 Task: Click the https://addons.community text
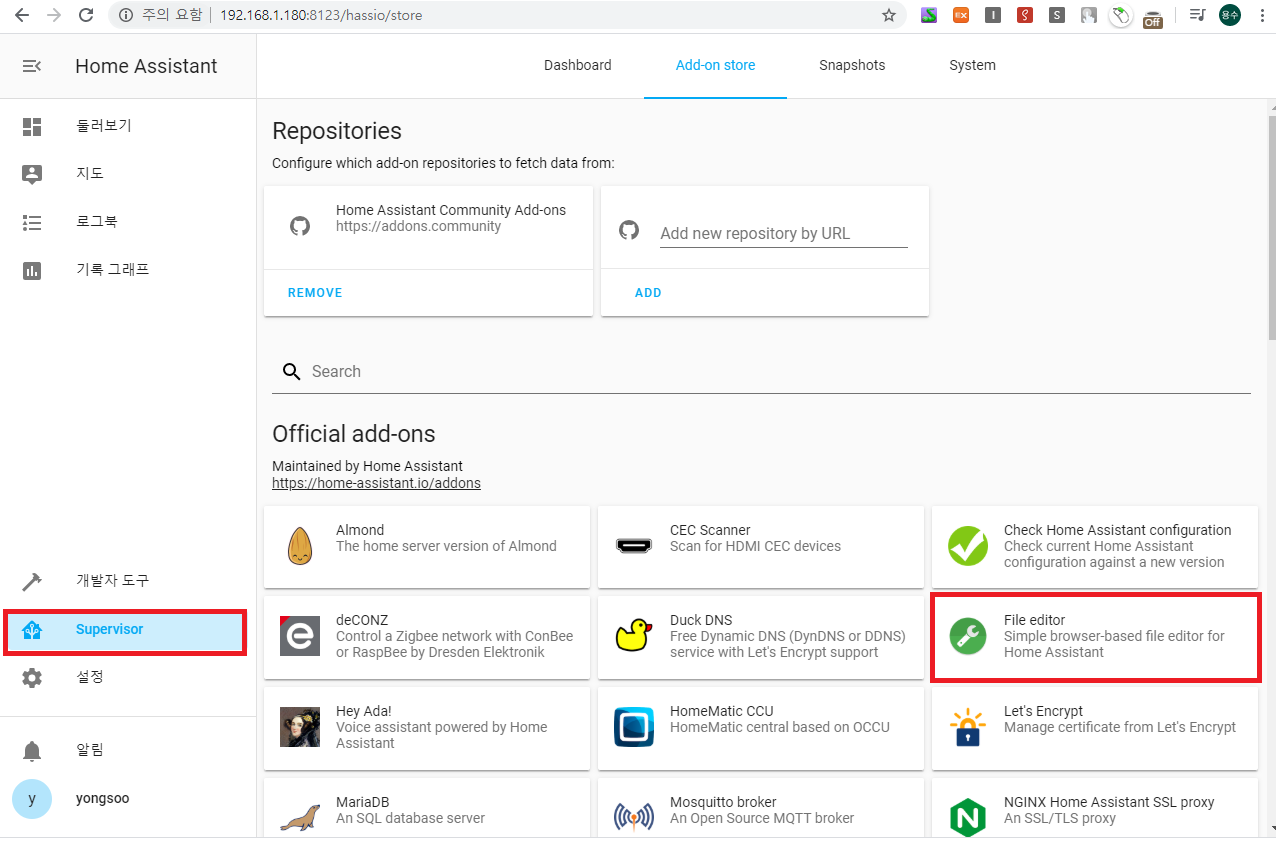coord(418,227)
